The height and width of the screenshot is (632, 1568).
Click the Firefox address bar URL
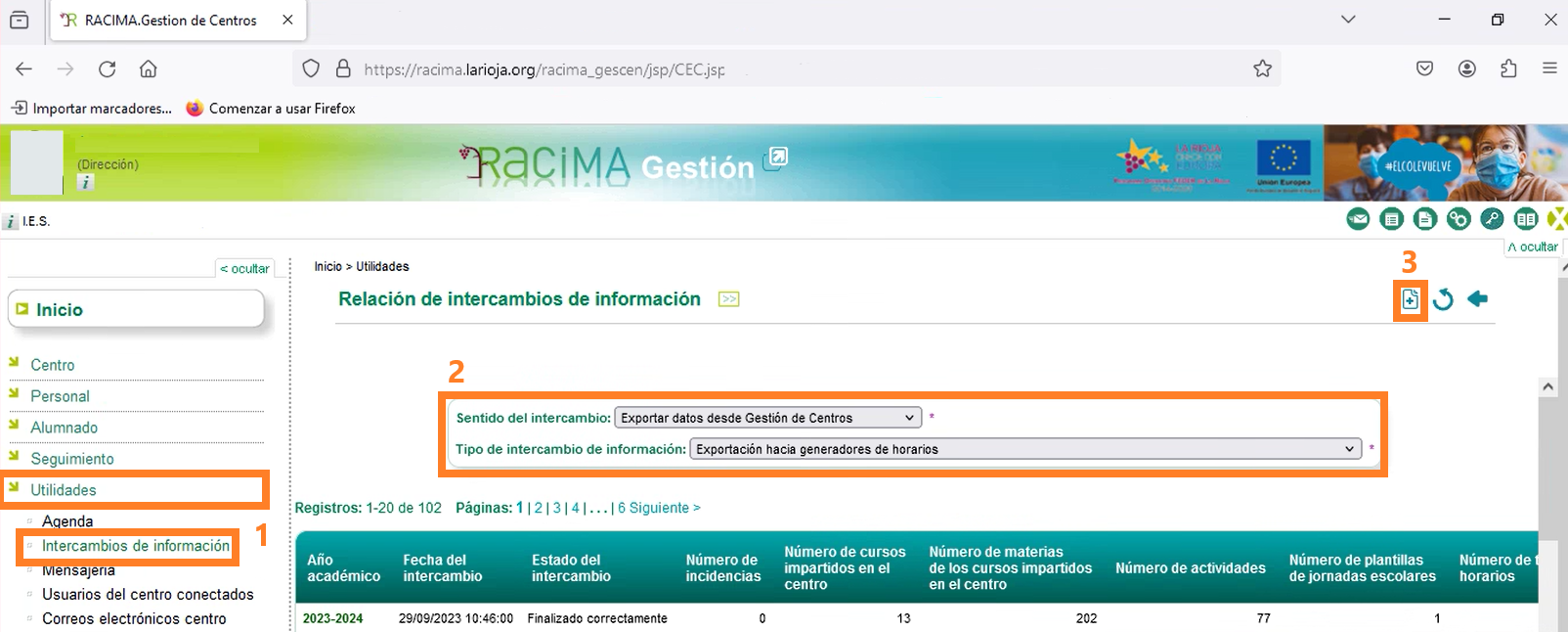pos(544,69)
